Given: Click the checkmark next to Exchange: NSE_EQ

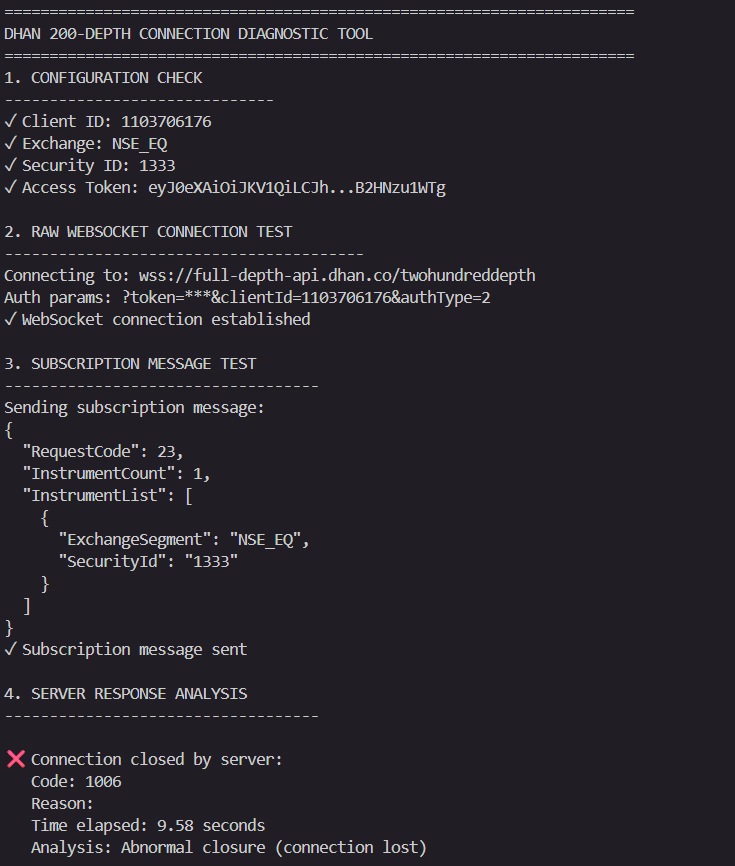Looking at the screenshot, I should click(x=10, y=144).
